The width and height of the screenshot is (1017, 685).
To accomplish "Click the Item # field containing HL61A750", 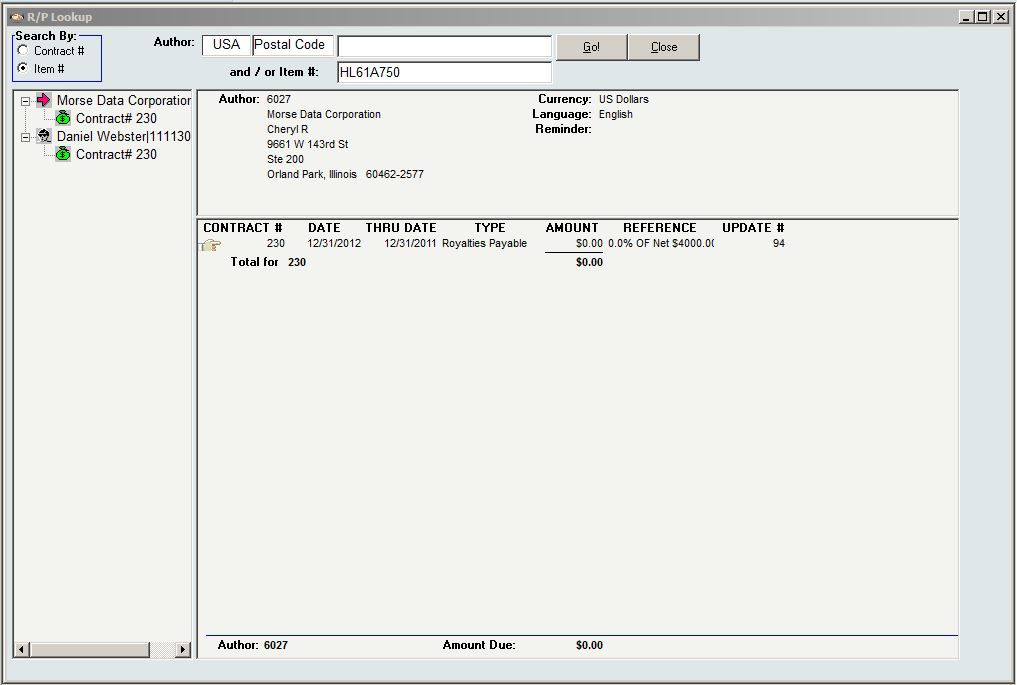I will pyautogui.click(x=444, y=72).
